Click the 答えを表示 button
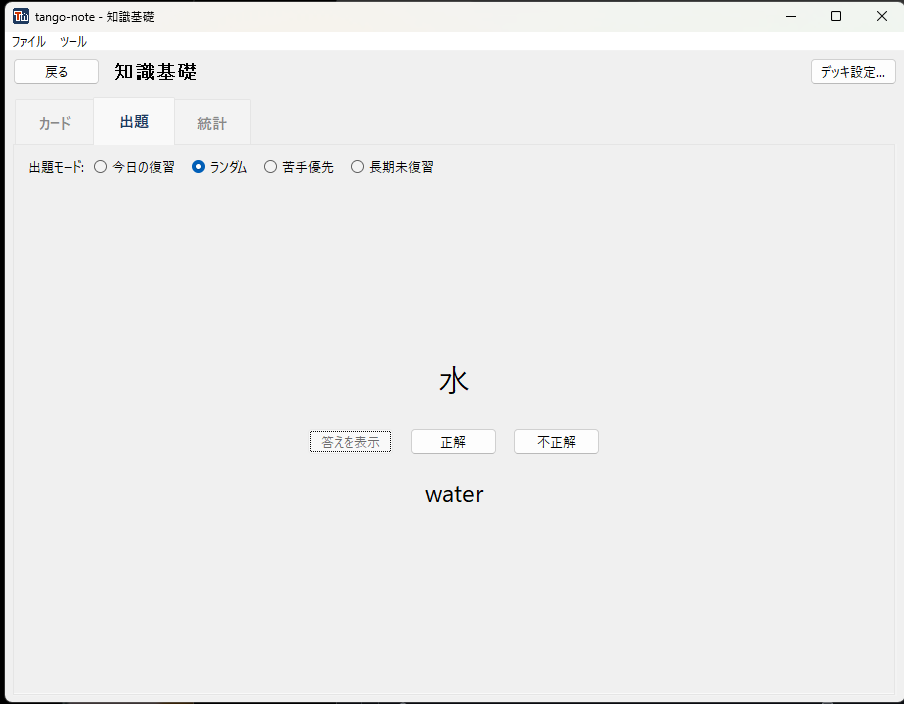The height and width of the screenshot is (704, 904). pyautogui.click(x=351, y=442)
